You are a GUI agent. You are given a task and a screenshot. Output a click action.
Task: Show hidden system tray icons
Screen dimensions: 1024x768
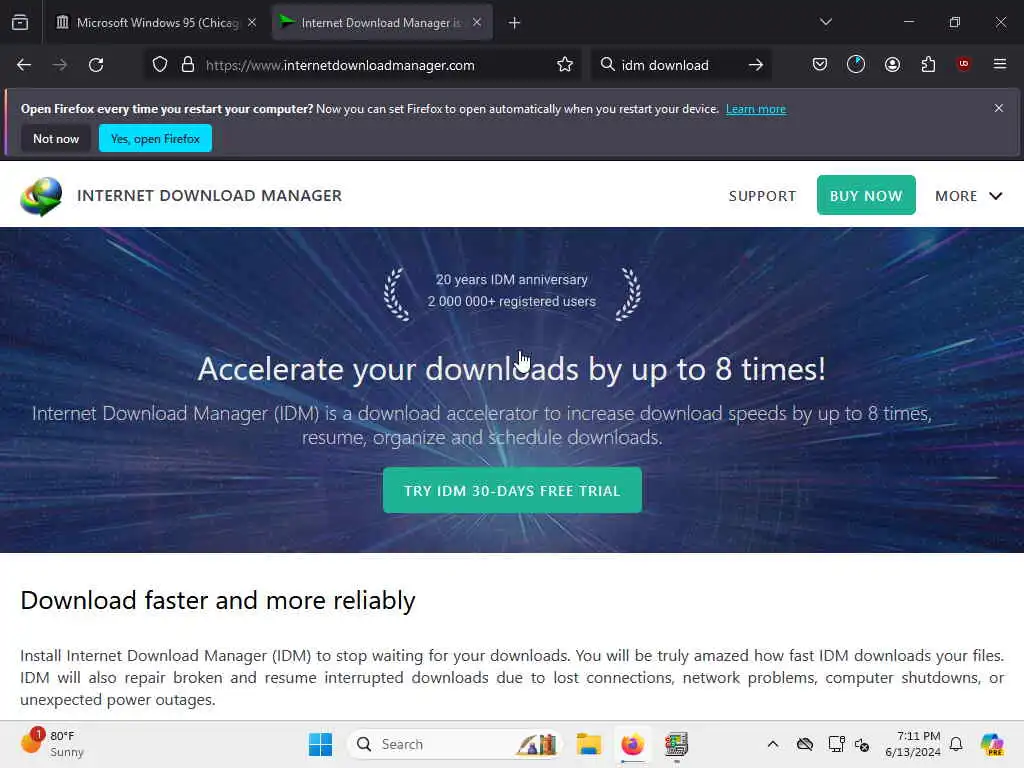click(773, 744)
